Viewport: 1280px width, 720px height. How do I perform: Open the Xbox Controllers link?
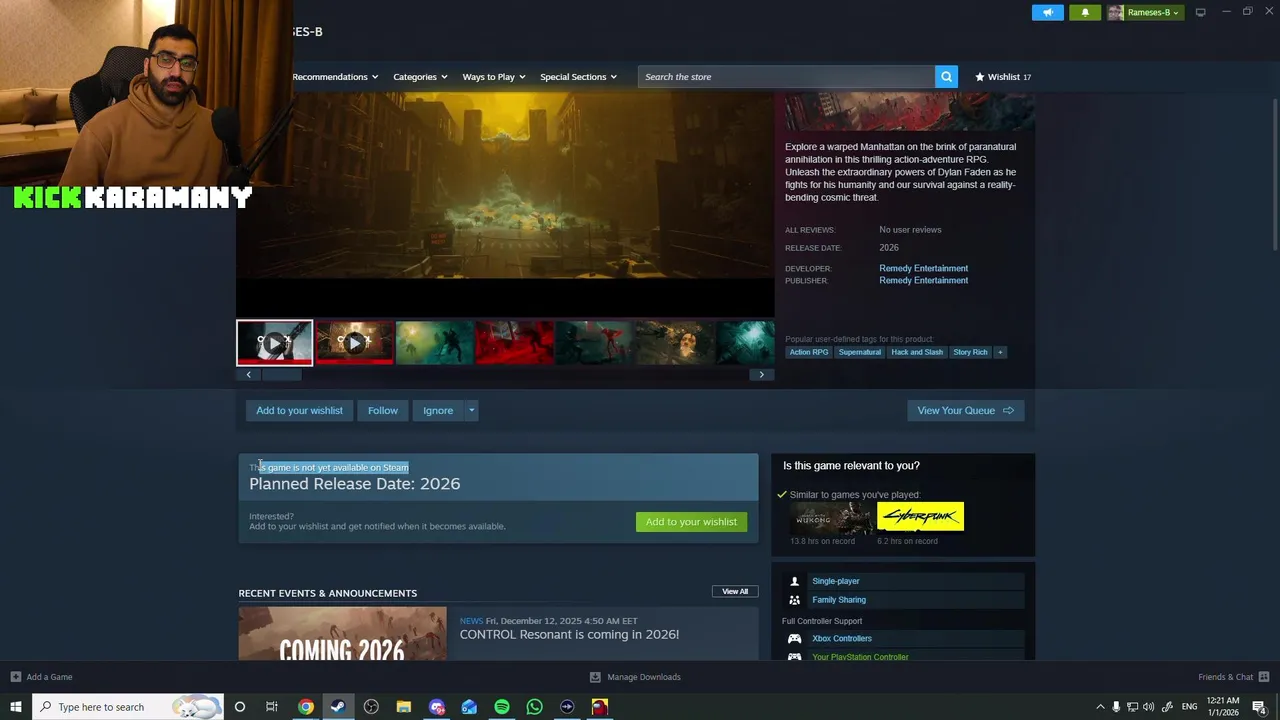pyautogui.click(x=842, y=638)
